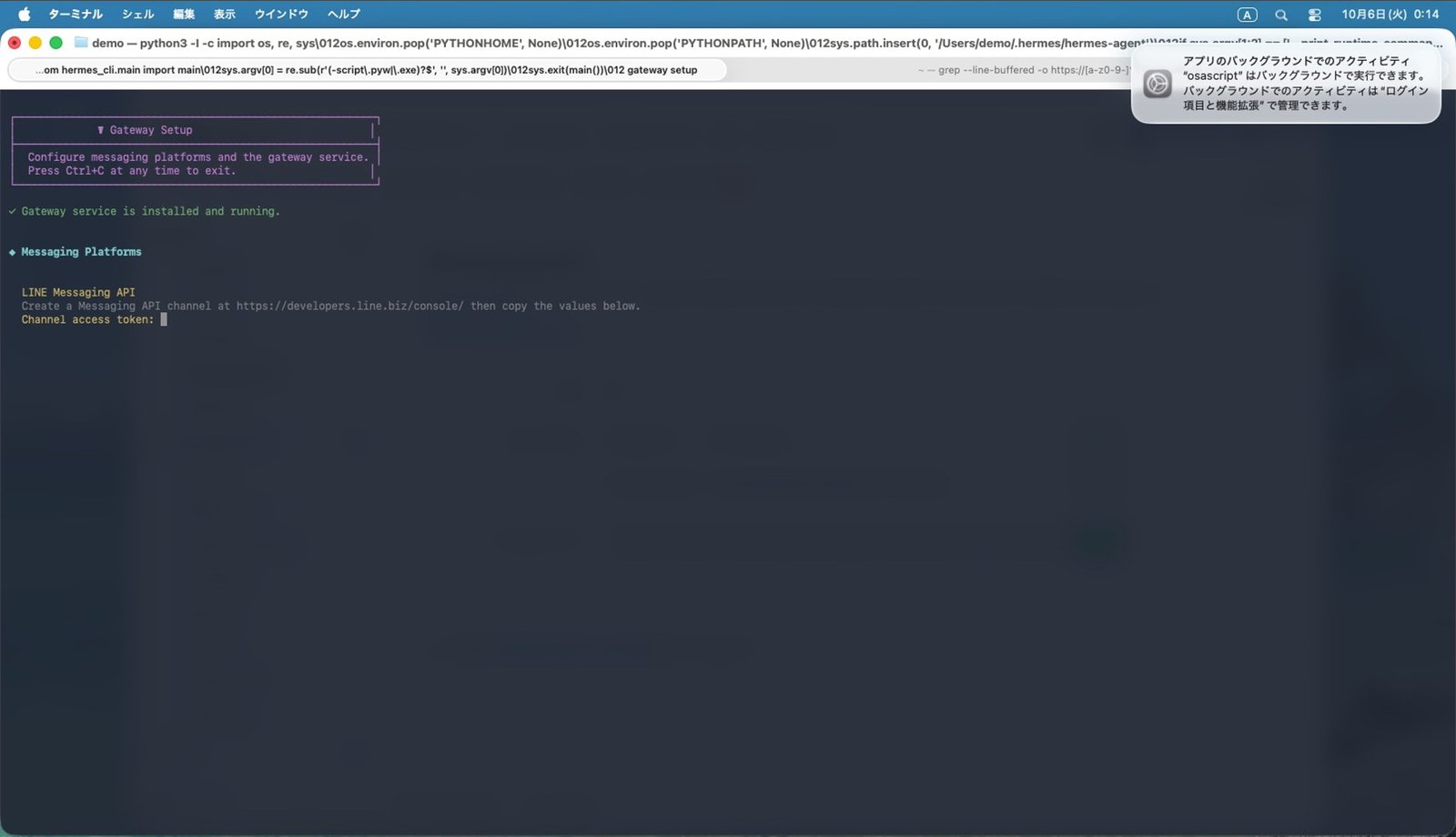Open the ウインドウ menu
The image size is (1456, 837).
pyautogui.click(x=281, y=15)
